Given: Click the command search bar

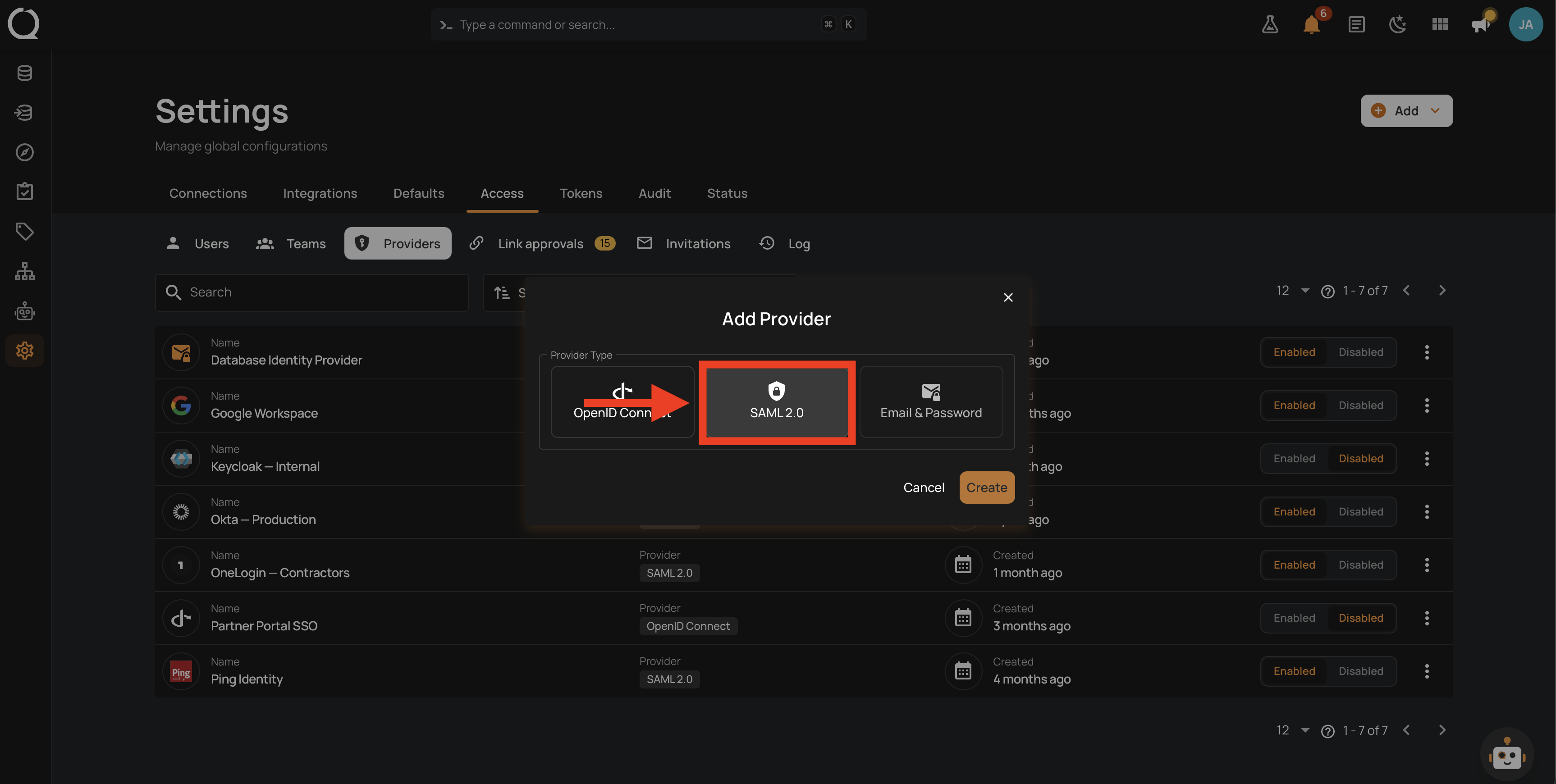Looking at the screenshot, I should [x=649, y=24].
